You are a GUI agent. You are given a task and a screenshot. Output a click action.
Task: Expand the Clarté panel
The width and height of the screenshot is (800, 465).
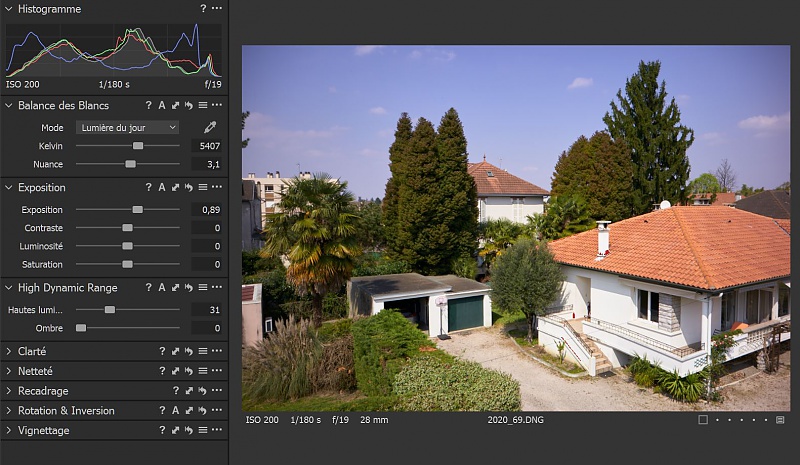coord(9,351)
